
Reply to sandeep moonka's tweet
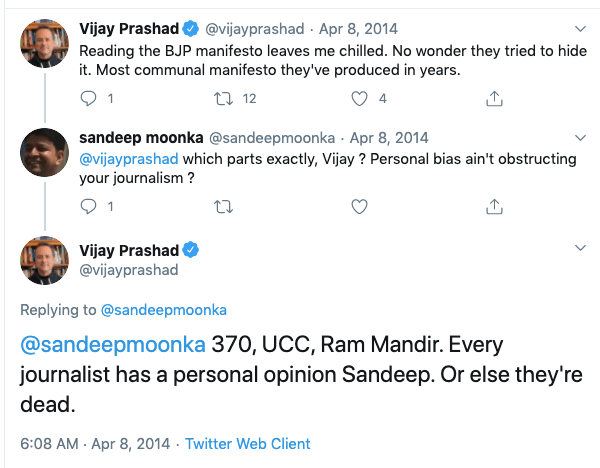88,207
